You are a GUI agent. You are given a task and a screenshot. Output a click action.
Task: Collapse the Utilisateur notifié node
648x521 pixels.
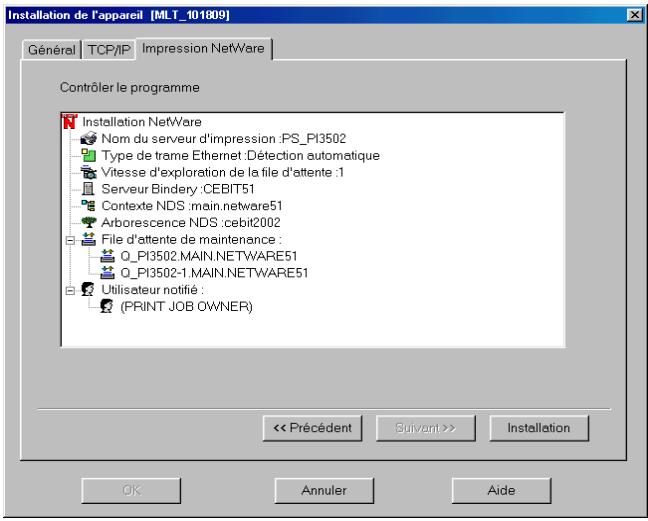coord(70,290)
